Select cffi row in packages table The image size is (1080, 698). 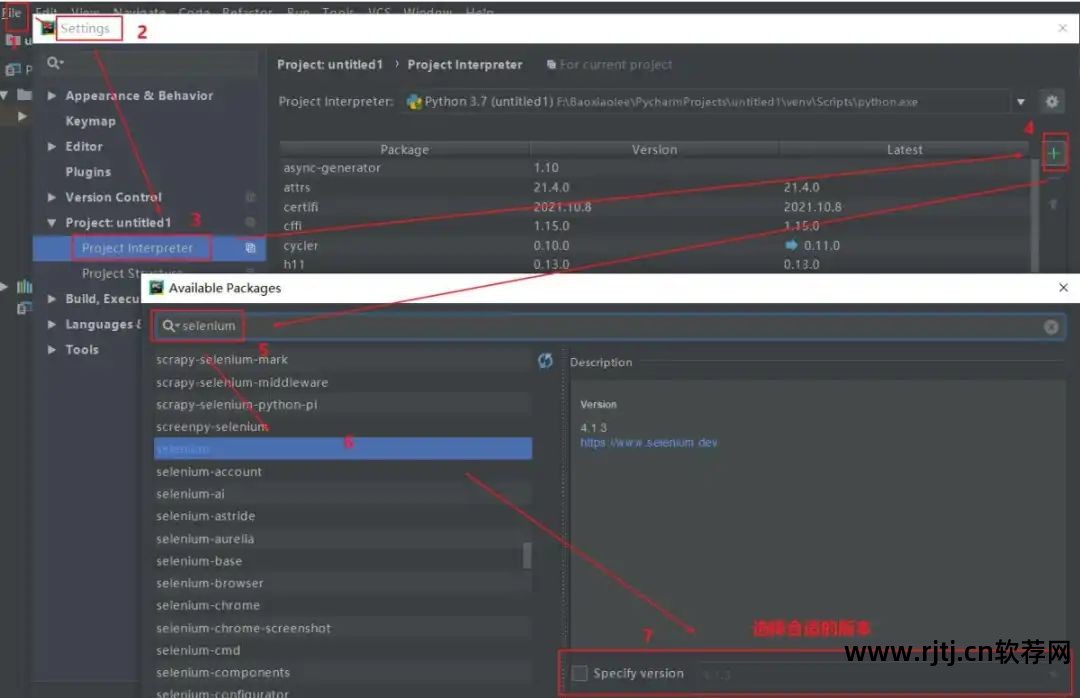pos(654,226)
